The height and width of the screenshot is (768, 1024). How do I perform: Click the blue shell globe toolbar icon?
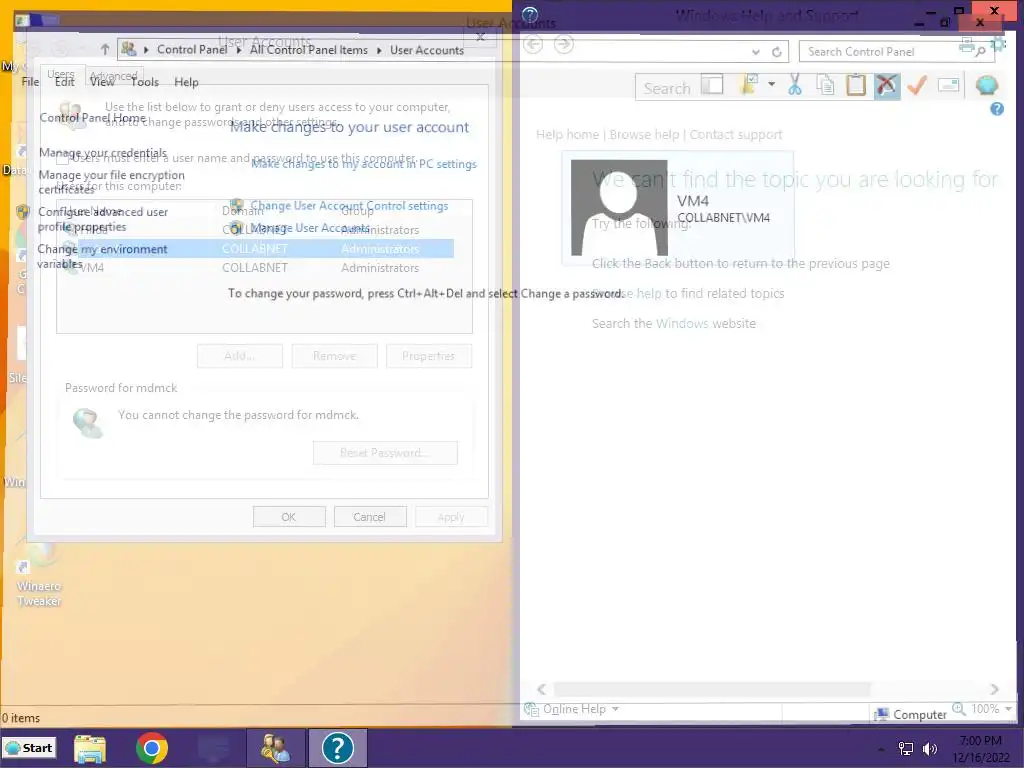[987, 86]
